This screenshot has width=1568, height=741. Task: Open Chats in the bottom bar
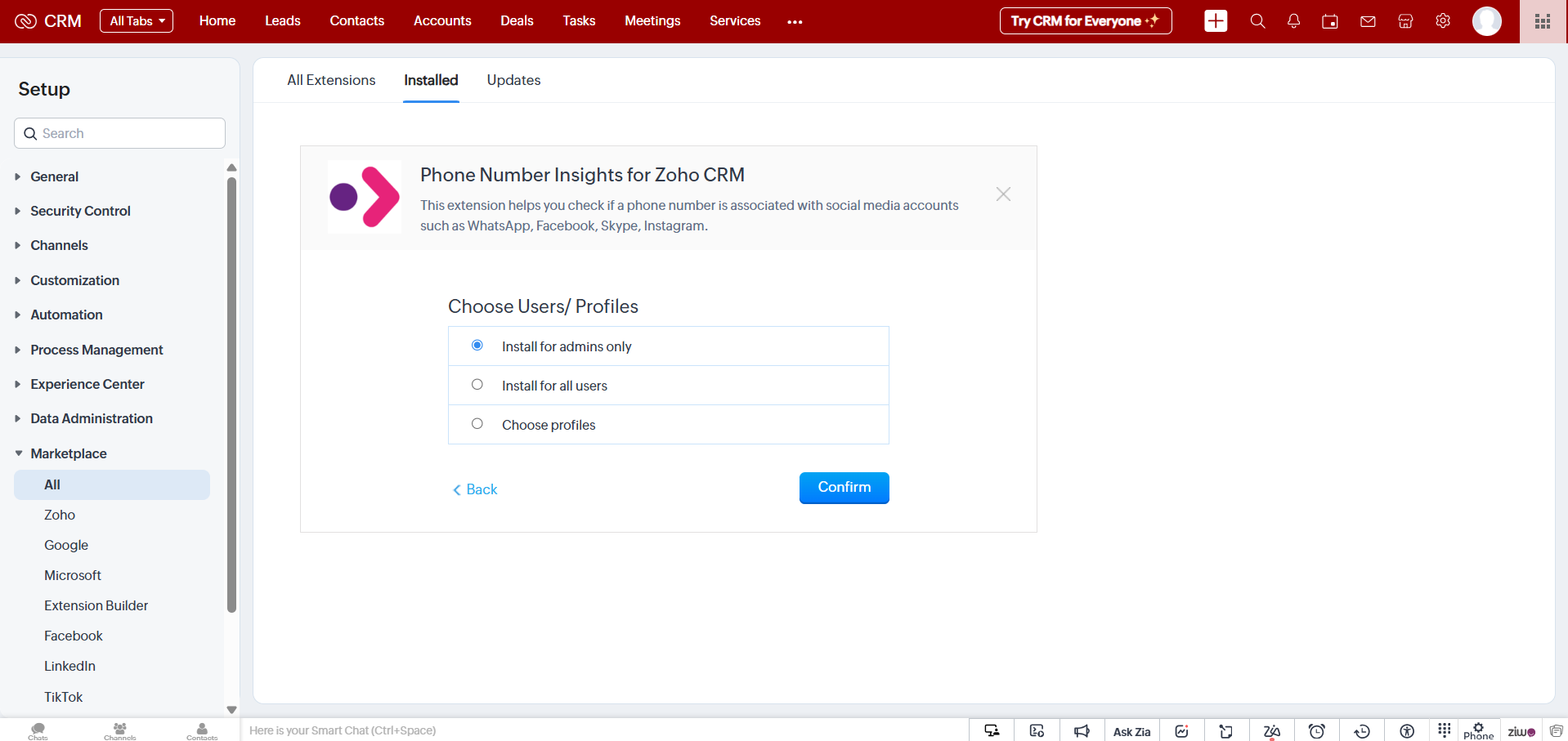pyautogui.click(x=38, y=730)
